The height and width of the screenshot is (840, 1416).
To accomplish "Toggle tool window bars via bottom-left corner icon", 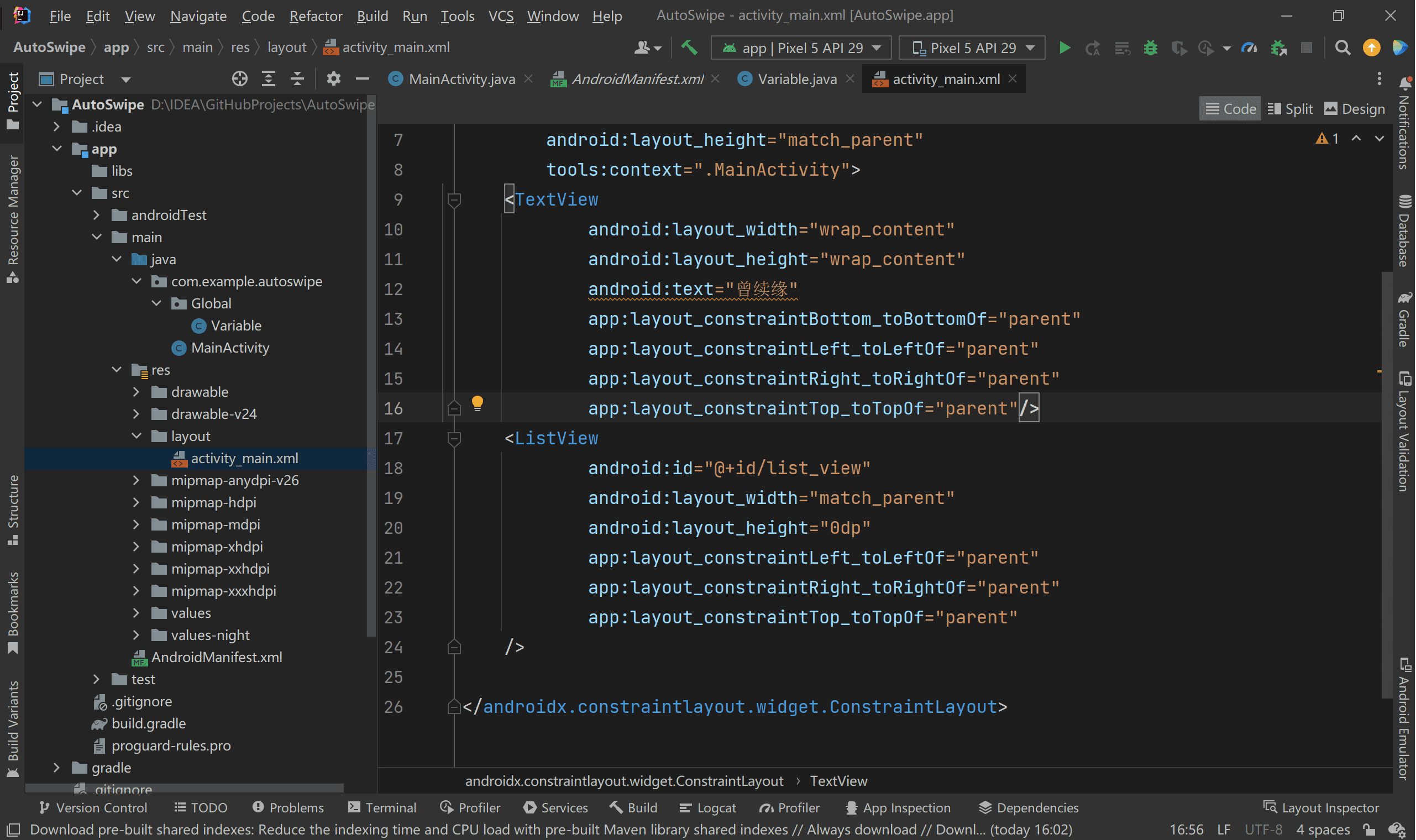I will tap(13, 831).
